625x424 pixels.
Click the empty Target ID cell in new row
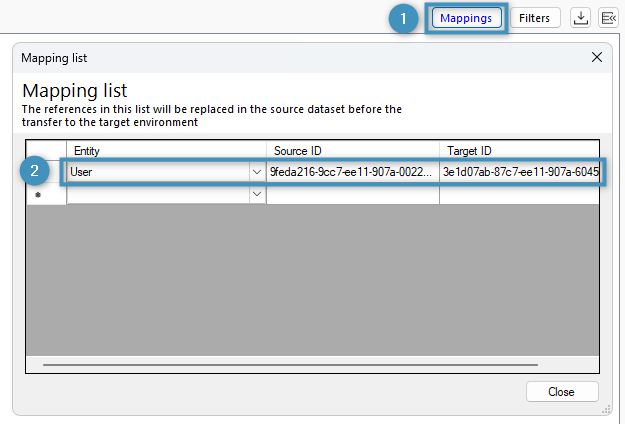click(519, 194)
